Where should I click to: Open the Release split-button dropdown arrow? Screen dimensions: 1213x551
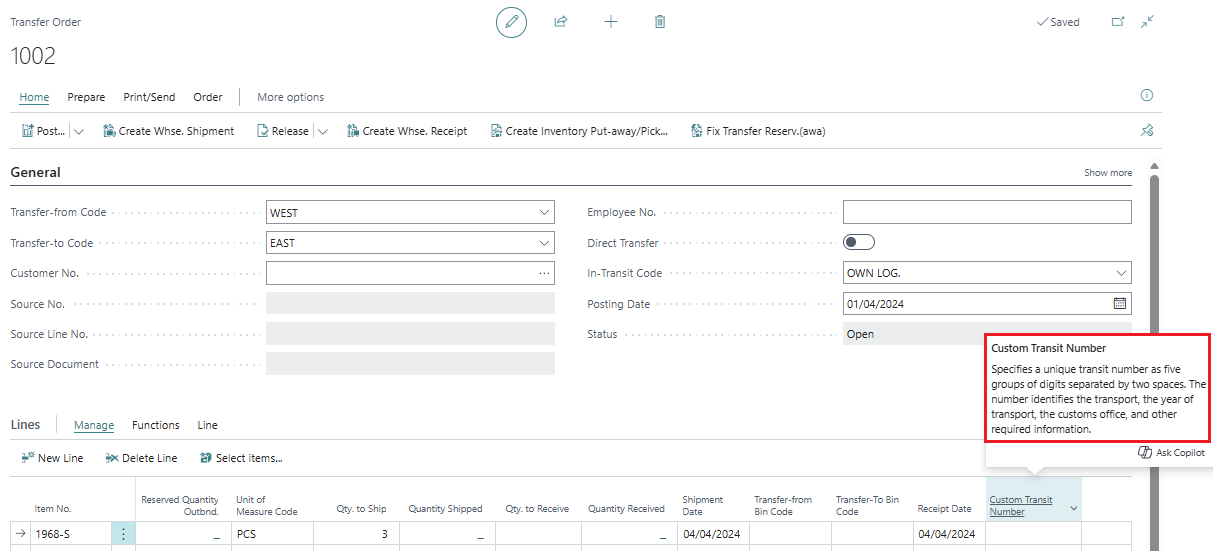(x=323, y=131)
